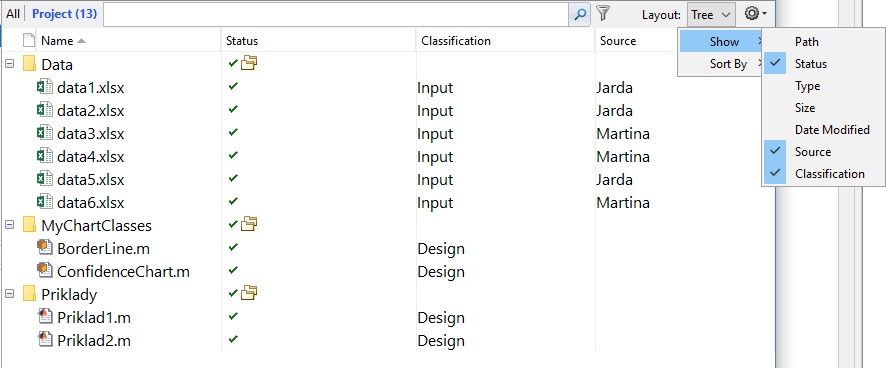Click the data5.xlsx Excel file icon

[45, 179]
